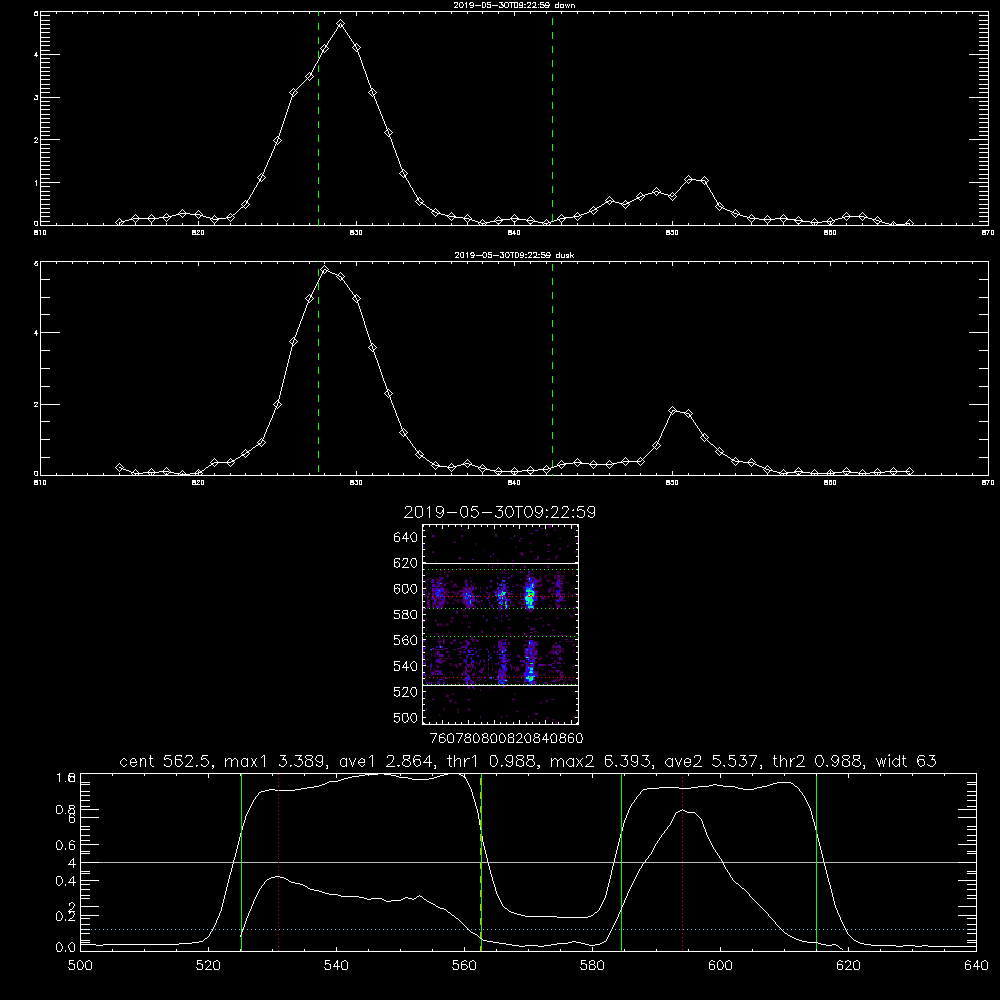The height and width of the screenshot is (1000, 1000).
Task: Click the 640 label on bottom plot x-axis
Action: point(976,966)
